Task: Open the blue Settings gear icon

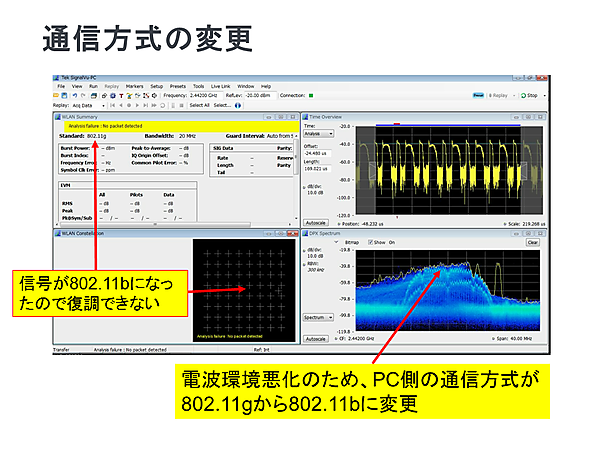Action: 113,96
